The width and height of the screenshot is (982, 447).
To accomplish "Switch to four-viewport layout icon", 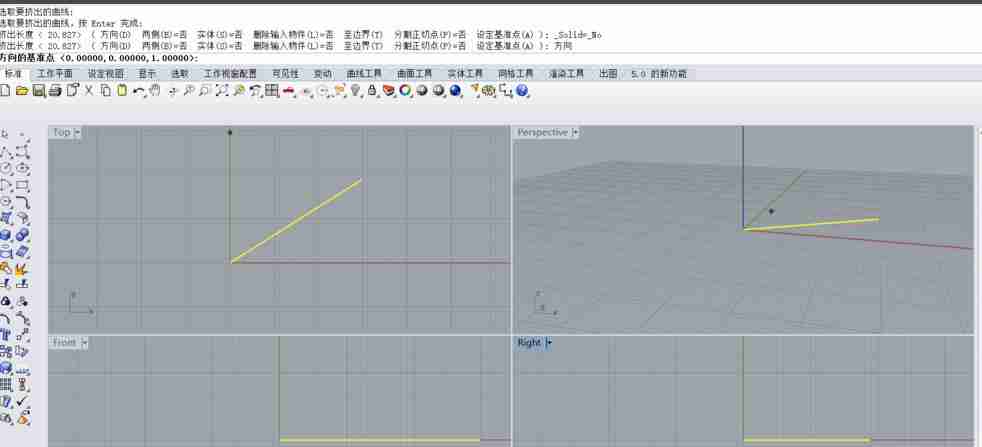I will (x=271, y=91).
